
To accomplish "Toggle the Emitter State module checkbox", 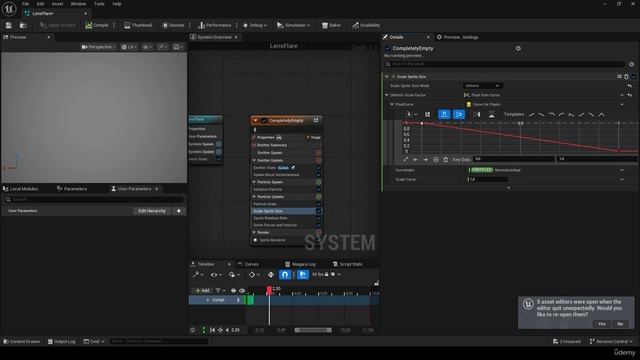I will 318,168.
